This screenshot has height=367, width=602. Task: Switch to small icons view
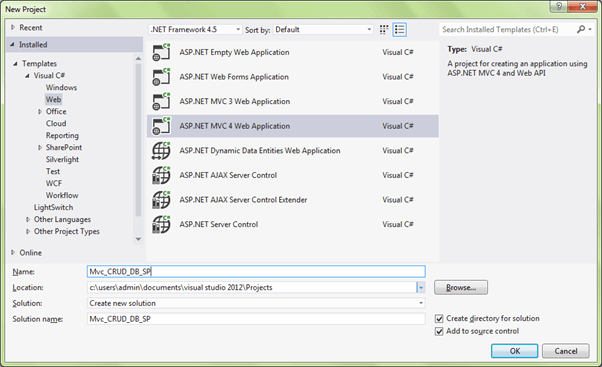pos(384,30)
